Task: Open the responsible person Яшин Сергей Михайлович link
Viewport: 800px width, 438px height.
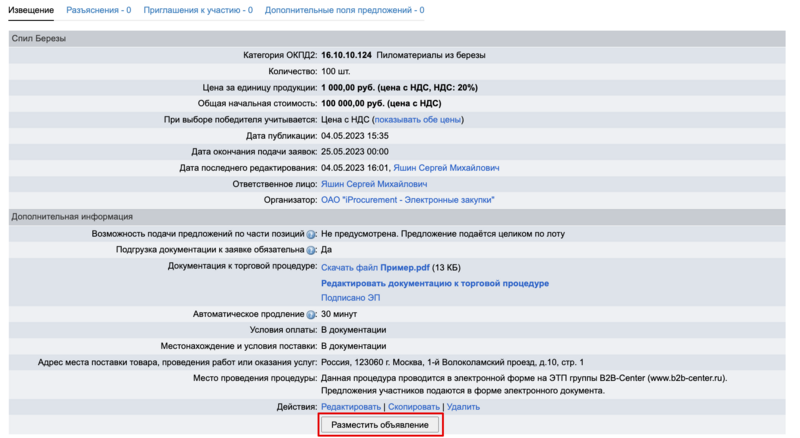Action: coord(374,184)
